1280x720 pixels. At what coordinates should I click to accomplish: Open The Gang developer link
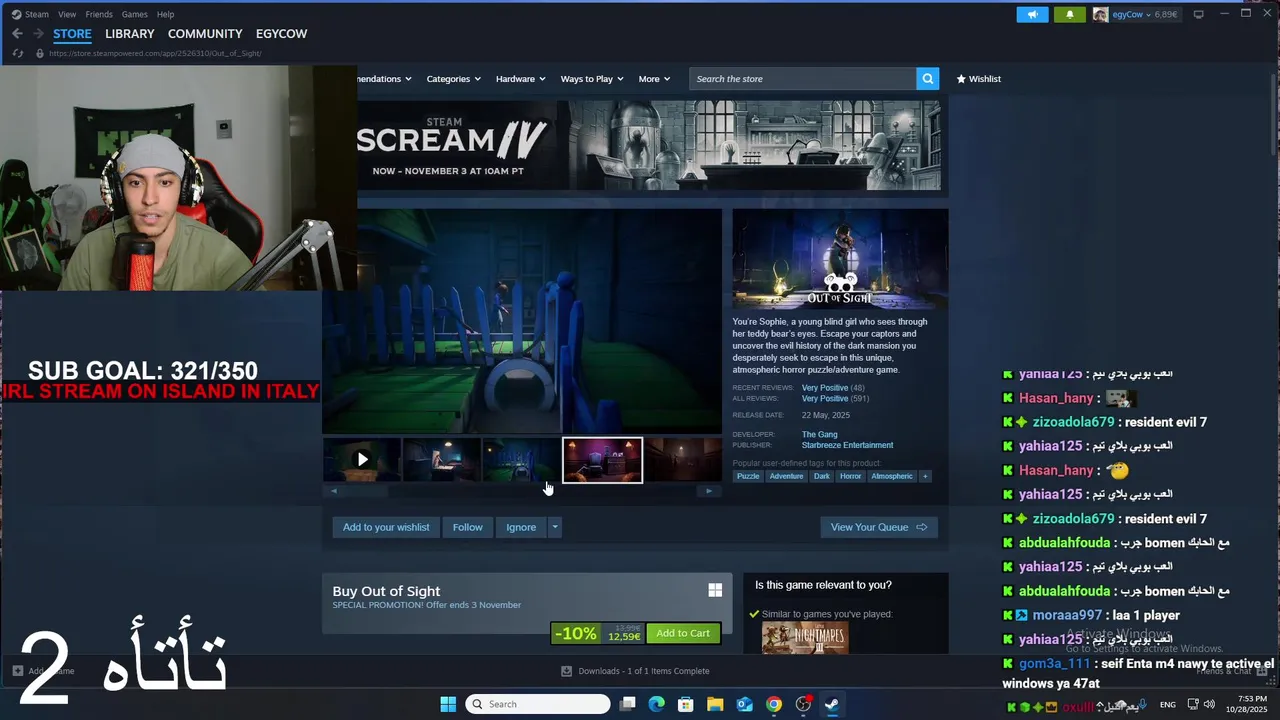(819, 434)
